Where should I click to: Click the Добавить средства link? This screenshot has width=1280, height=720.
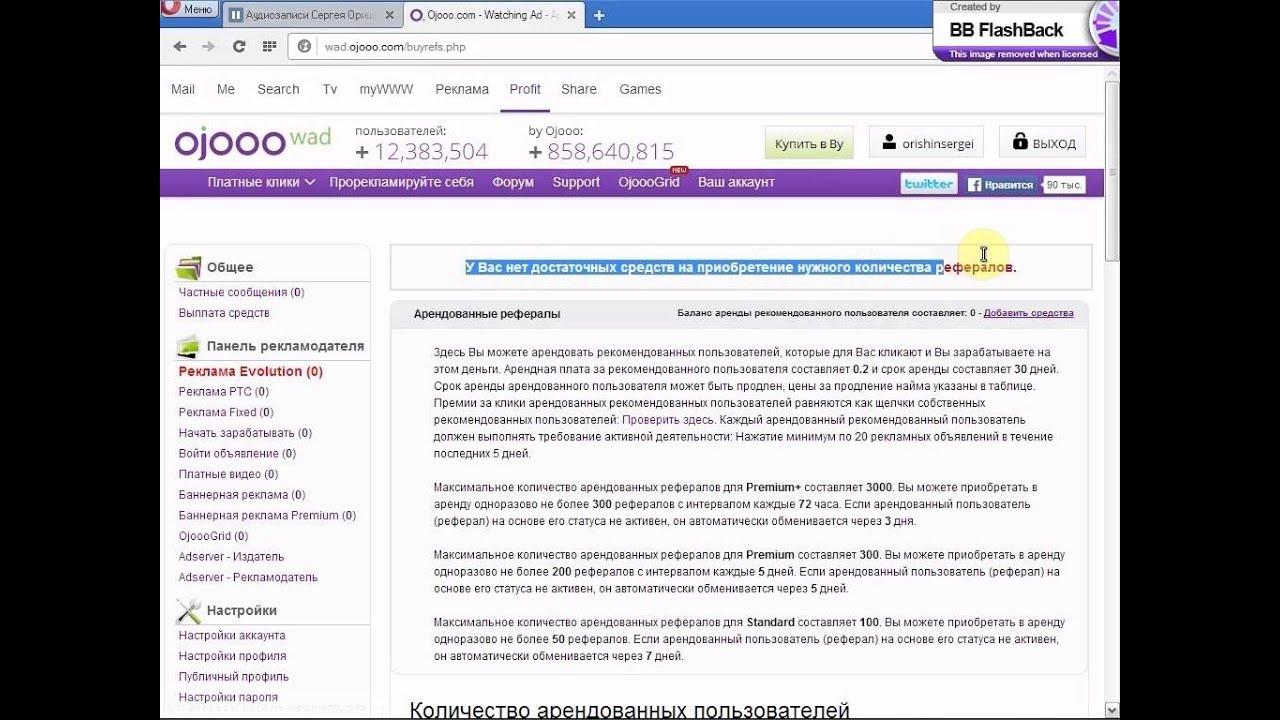pyautogui.click(x=1028, y=313)
